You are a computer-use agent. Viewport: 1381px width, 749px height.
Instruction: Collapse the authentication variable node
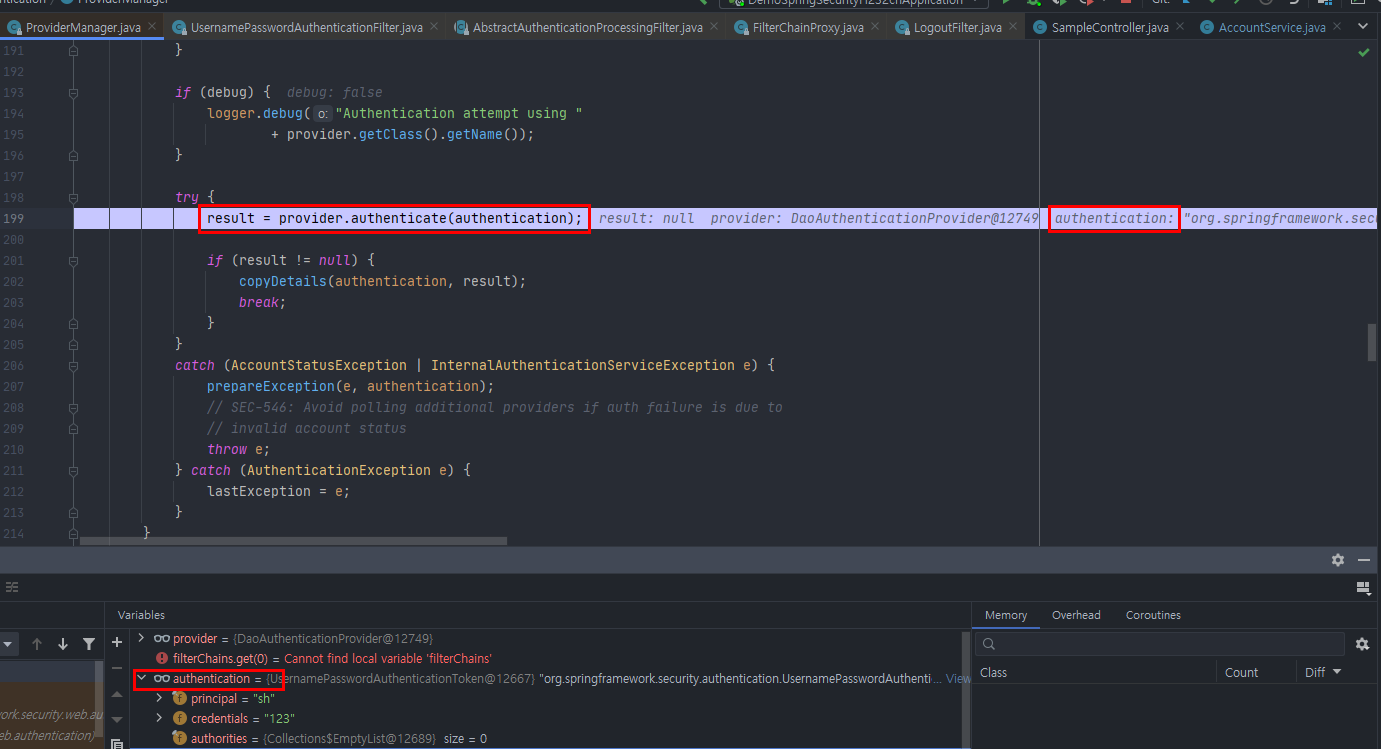141,679
